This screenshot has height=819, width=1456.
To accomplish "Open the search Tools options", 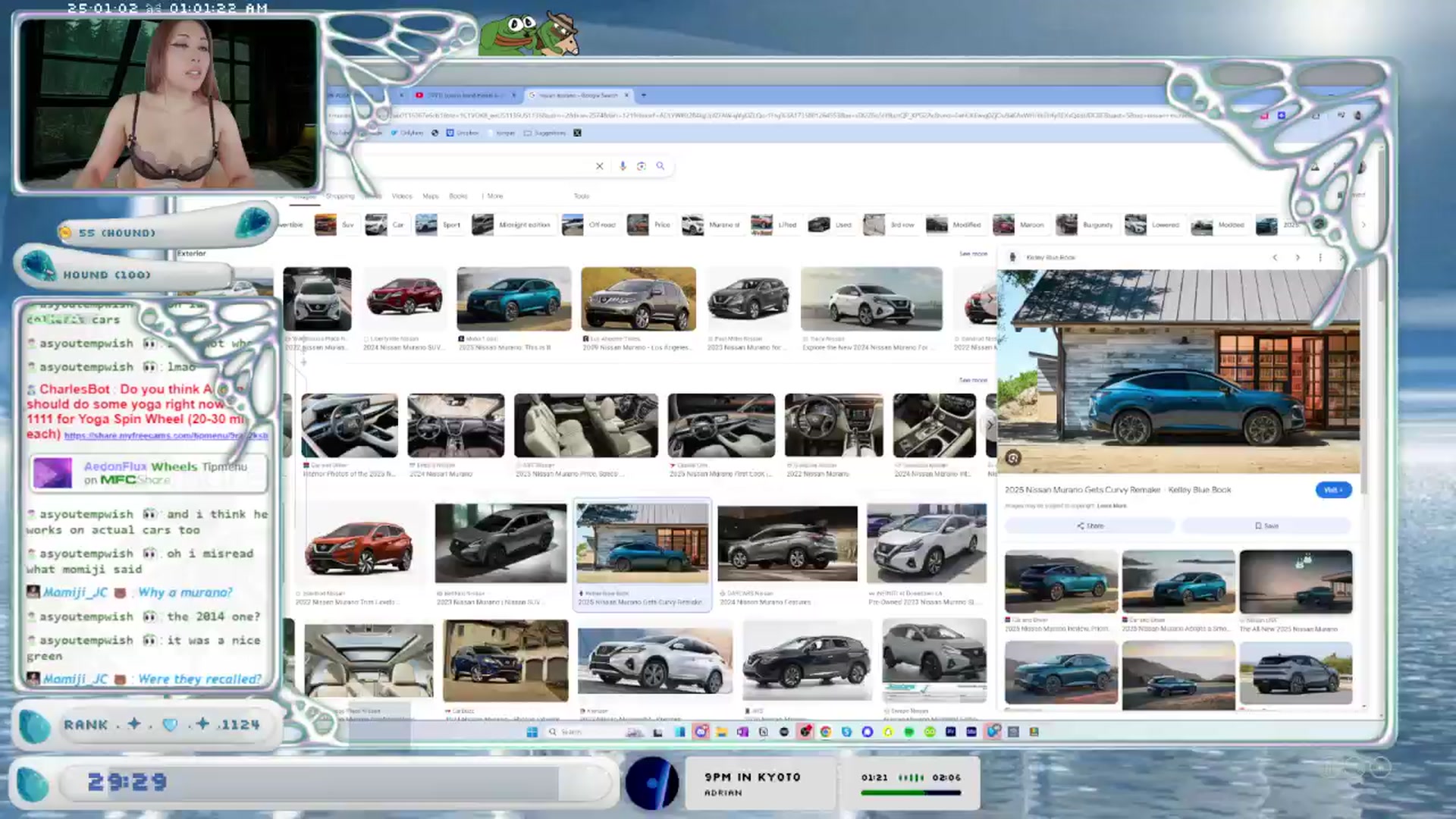I will pos(582,196).
